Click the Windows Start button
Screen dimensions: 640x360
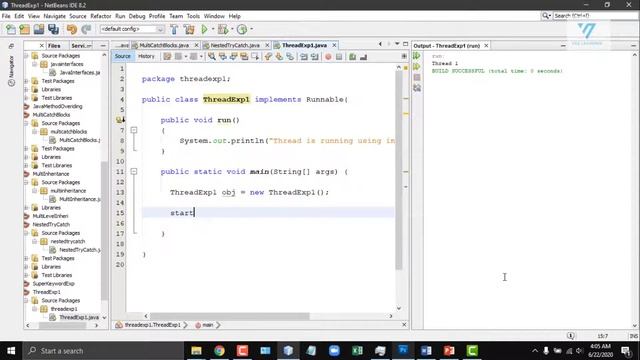tap(11, 351)
